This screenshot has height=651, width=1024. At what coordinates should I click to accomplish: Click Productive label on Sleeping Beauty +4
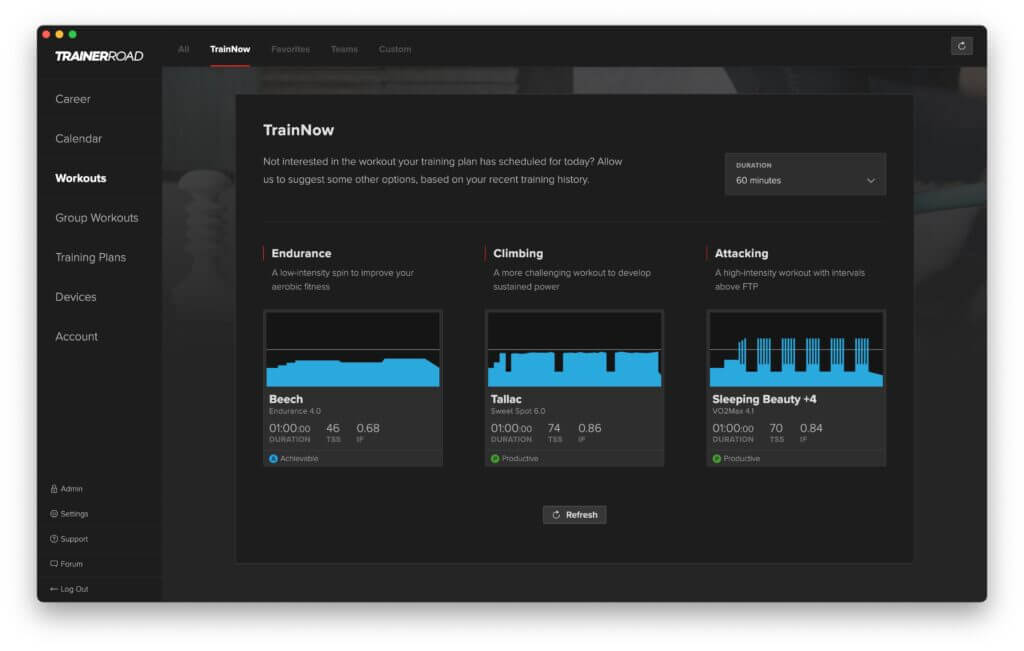[742, 458]
